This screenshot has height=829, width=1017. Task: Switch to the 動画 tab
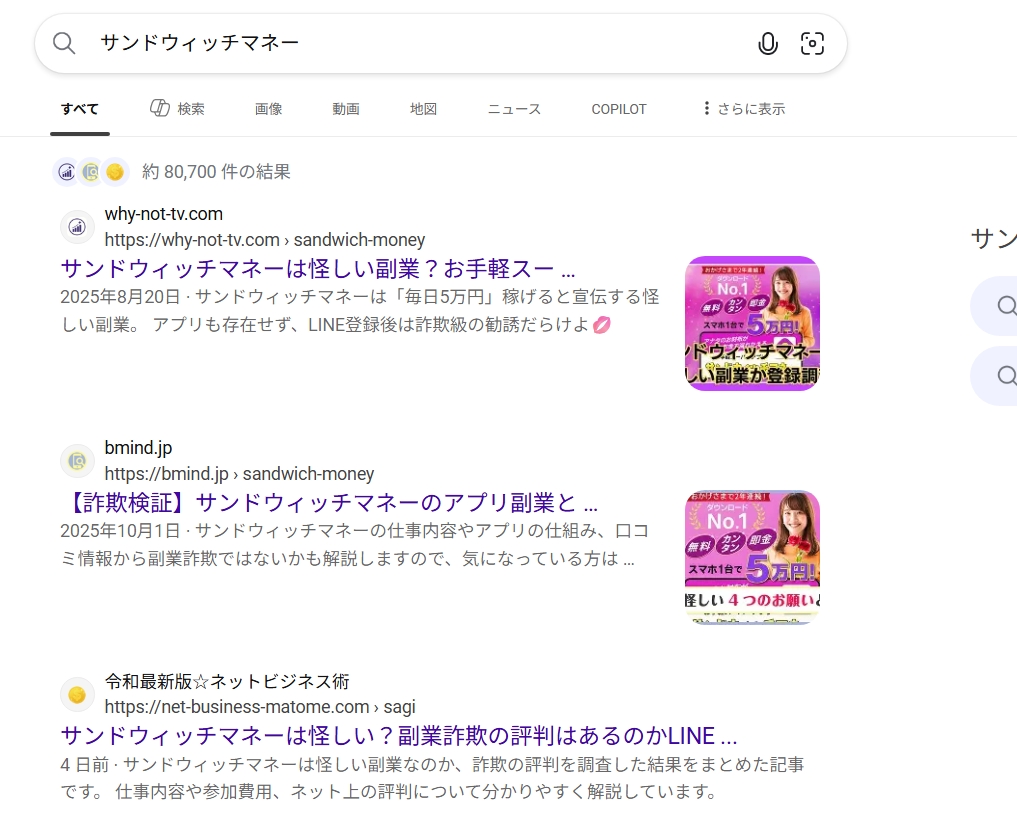(x=346, y=109)
